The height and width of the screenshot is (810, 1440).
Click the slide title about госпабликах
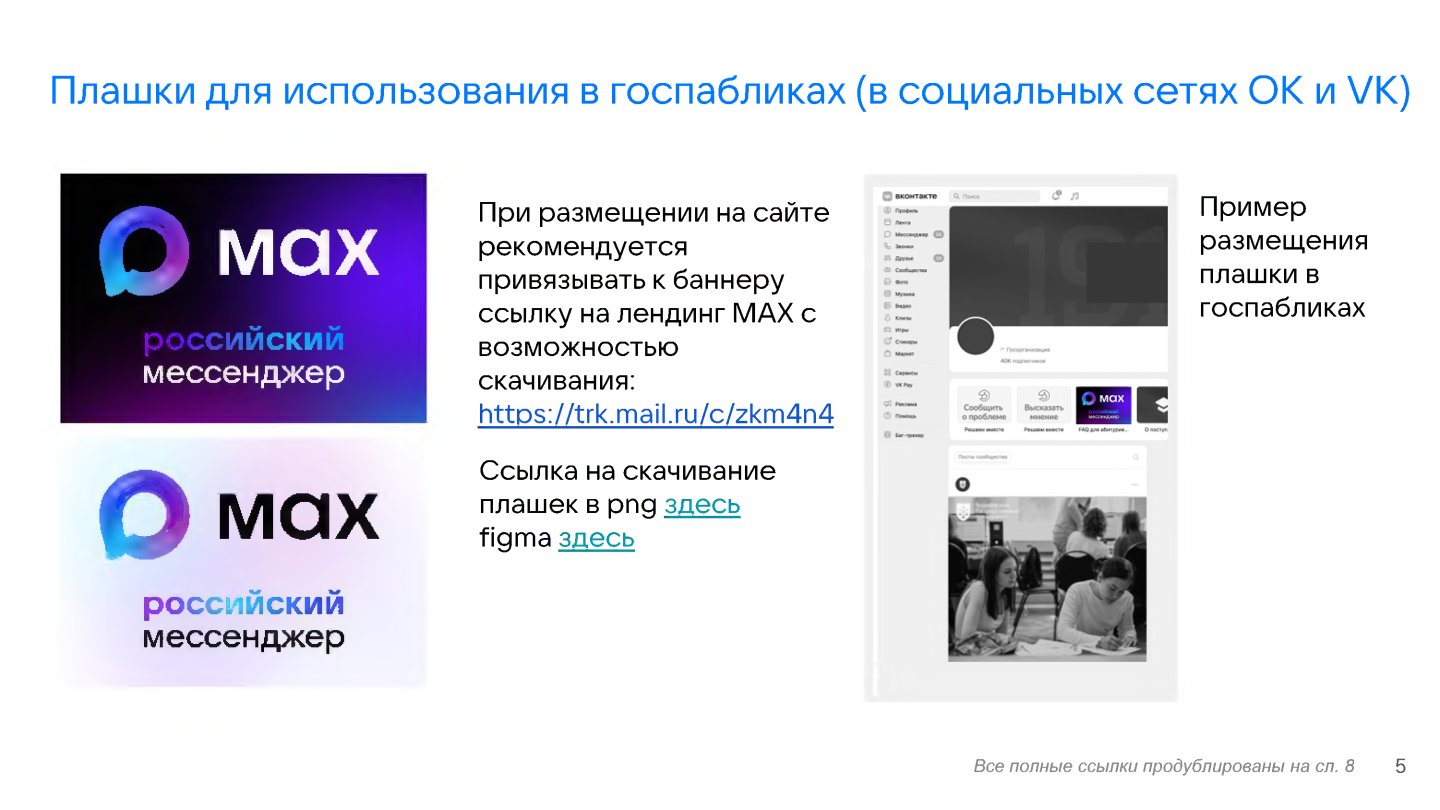[730, 91]
